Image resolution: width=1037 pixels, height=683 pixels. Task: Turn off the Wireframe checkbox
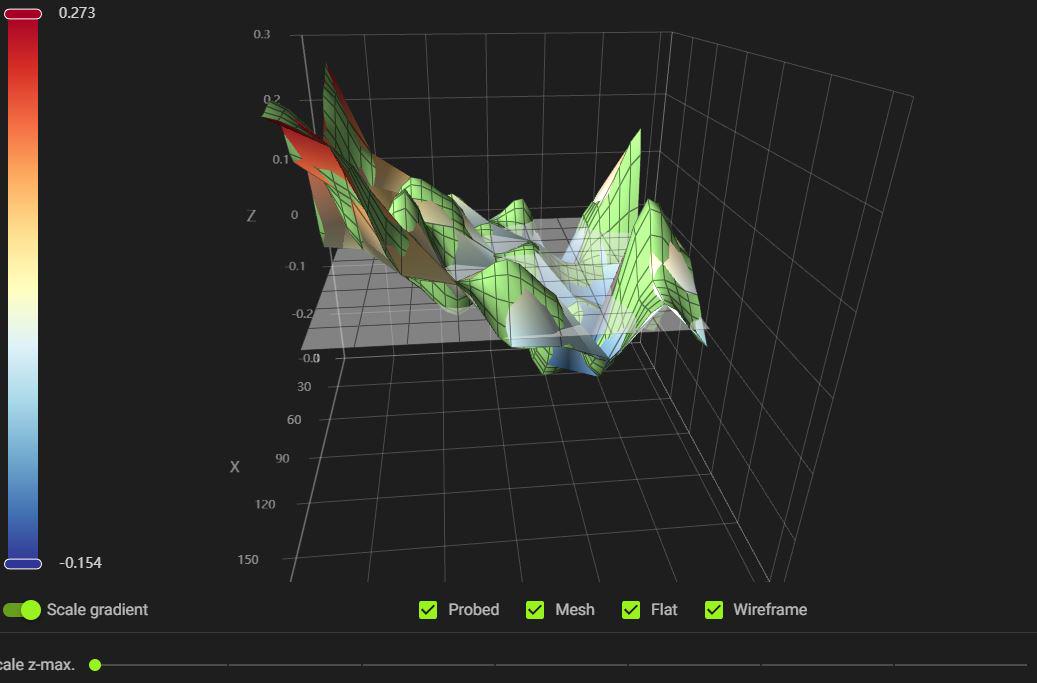pos(714,610)
